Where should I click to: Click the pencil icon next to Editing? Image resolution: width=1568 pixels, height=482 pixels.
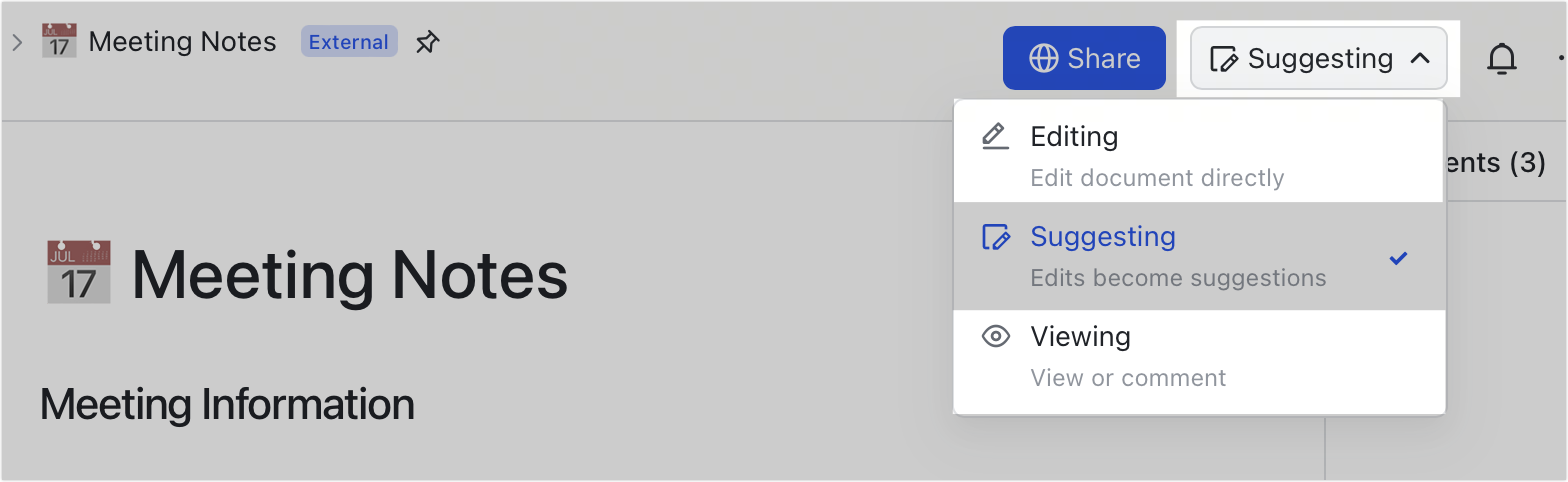pos(995,136)
